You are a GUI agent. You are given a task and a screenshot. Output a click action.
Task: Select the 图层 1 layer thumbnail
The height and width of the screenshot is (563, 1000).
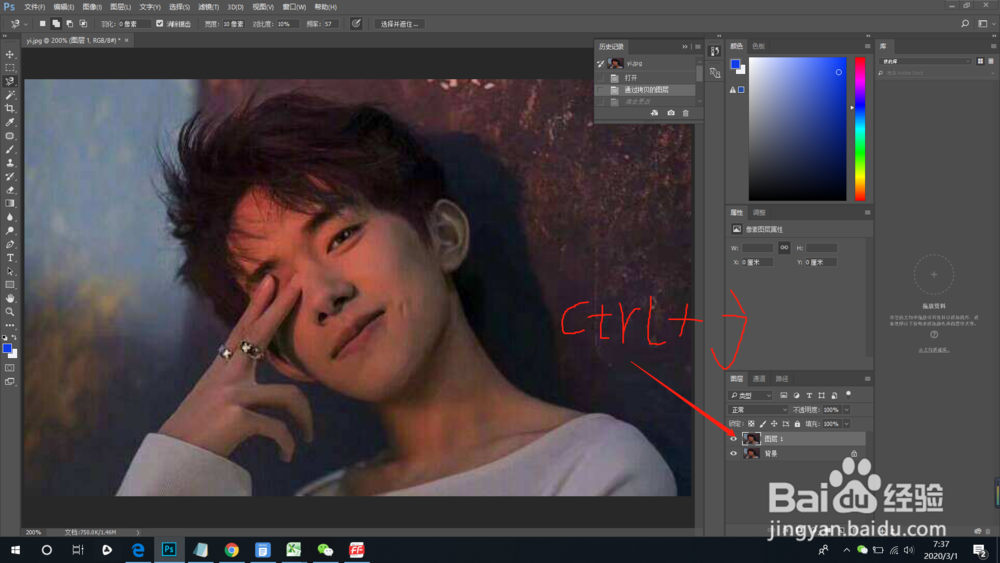[751, 439]
